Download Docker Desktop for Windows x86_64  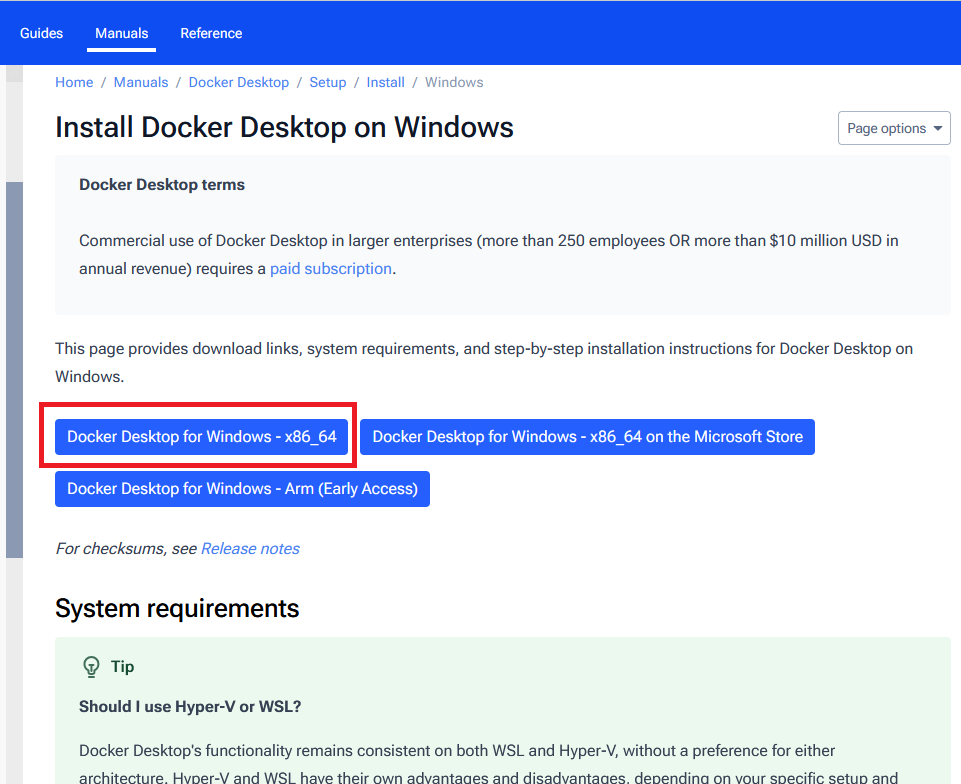click(201, 437)
